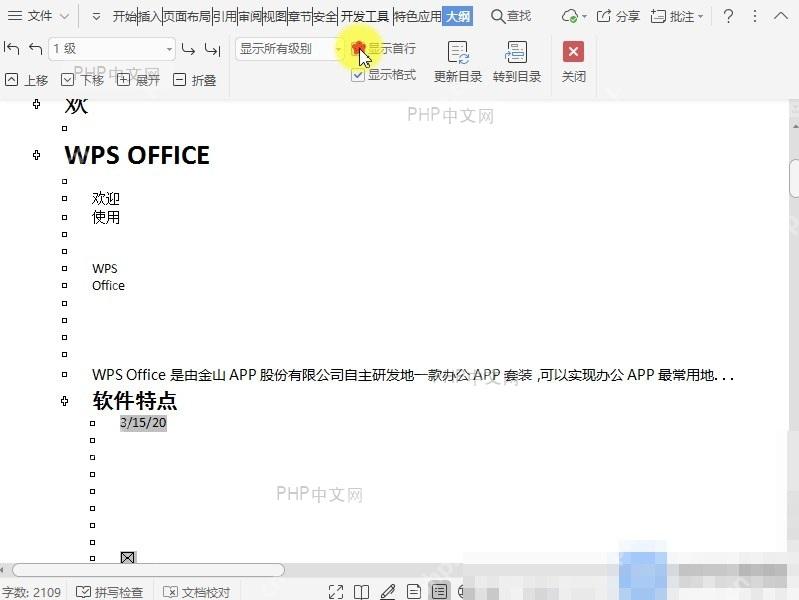Viewport: 799px width, 600px height.
Task: Collapse the ribbon with the up caret
Action: [x=781, y=16]
